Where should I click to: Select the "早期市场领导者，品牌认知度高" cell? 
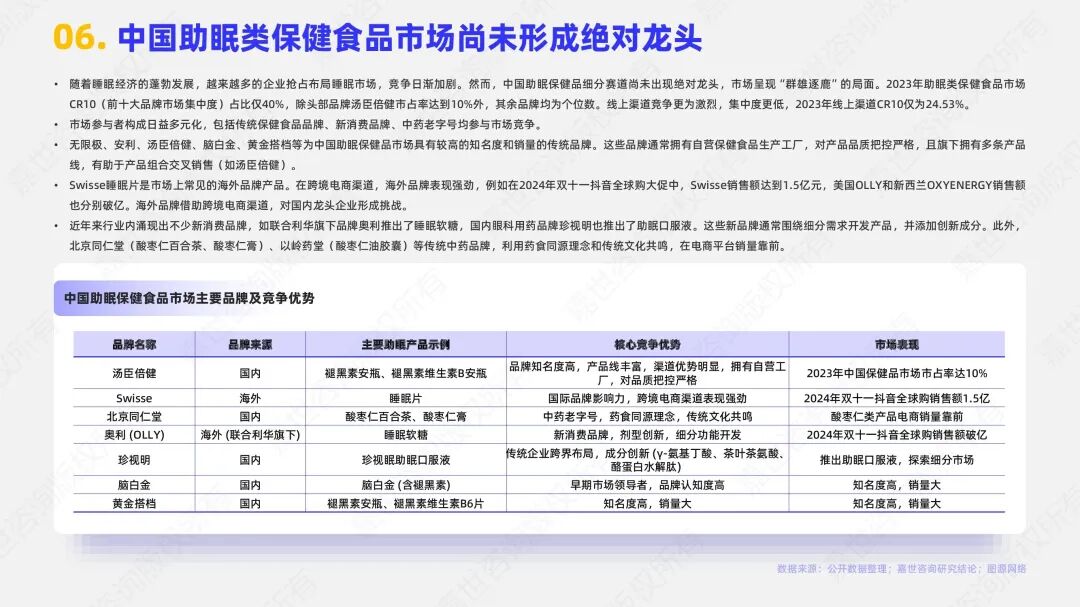click(647, 485)
